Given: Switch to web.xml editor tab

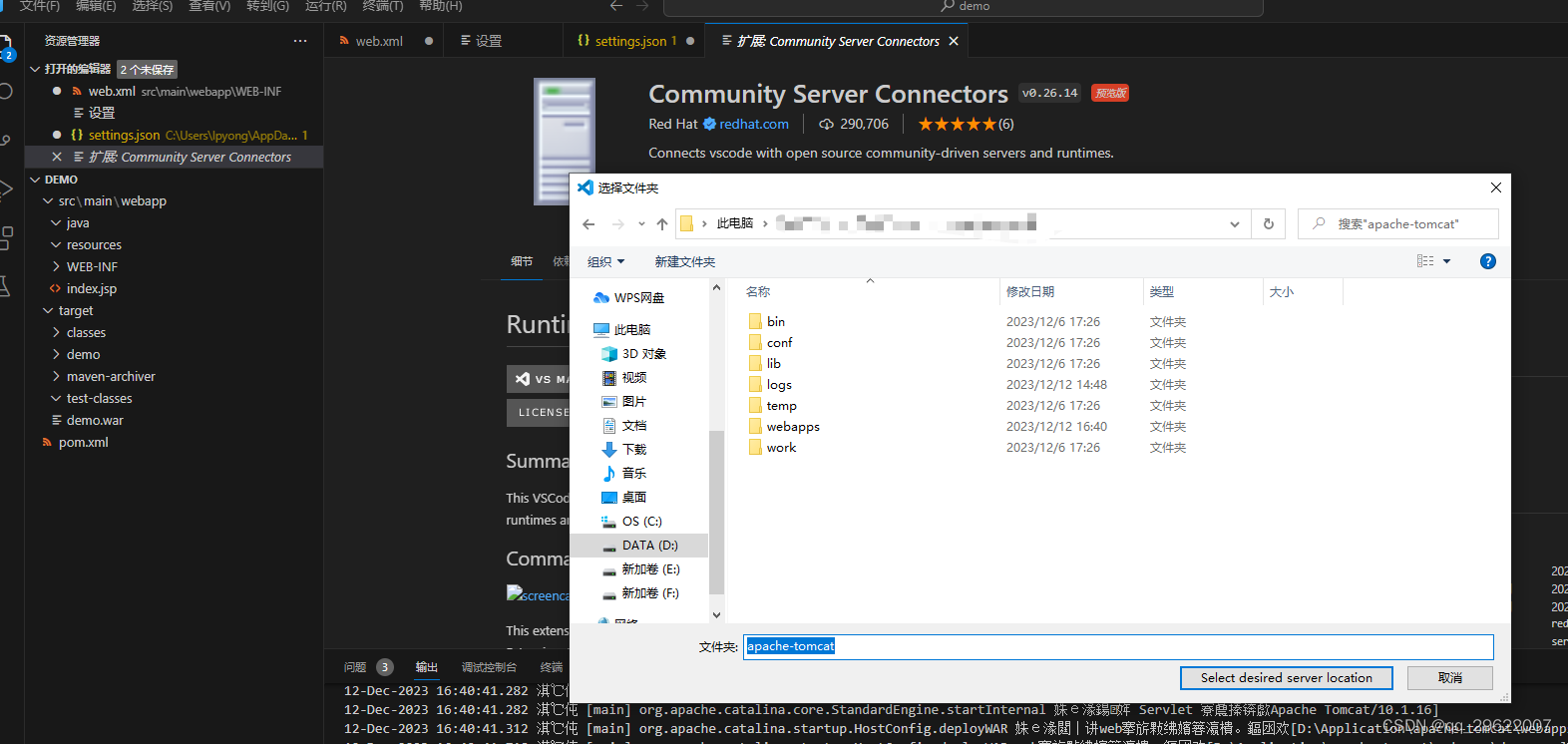Looking at the screenshot, I should click(x=379, y=41).
